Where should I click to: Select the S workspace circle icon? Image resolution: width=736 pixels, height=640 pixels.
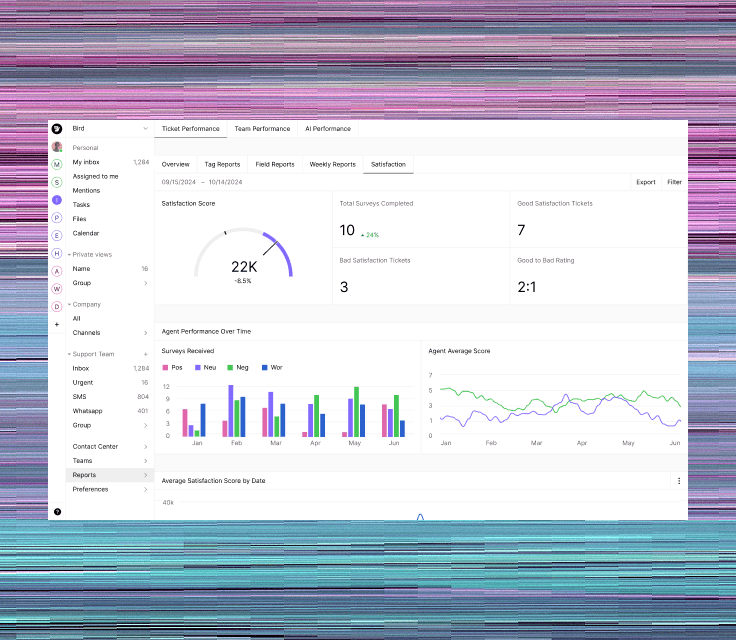tap(57, 182)
